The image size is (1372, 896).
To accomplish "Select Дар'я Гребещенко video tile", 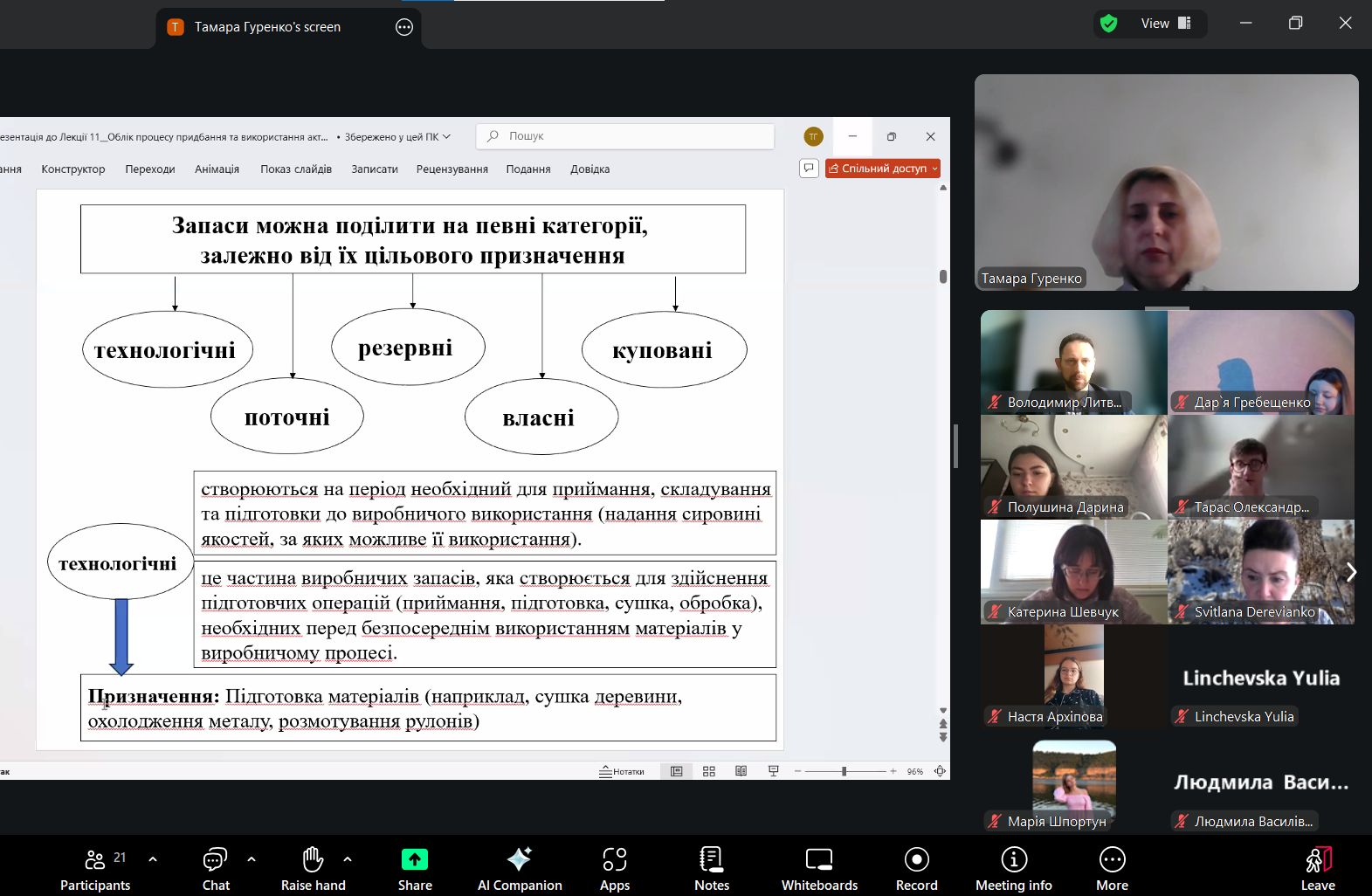I will [1261, 362].
